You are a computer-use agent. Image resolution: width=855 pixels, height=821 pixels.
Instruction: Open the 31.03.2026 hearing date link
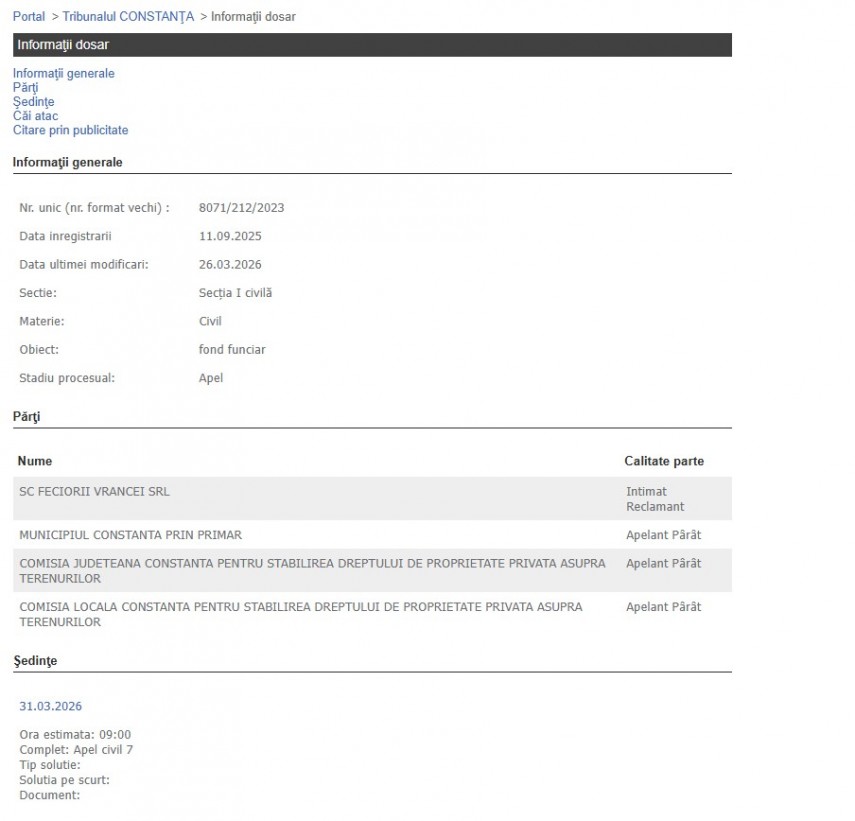point(50,706)
